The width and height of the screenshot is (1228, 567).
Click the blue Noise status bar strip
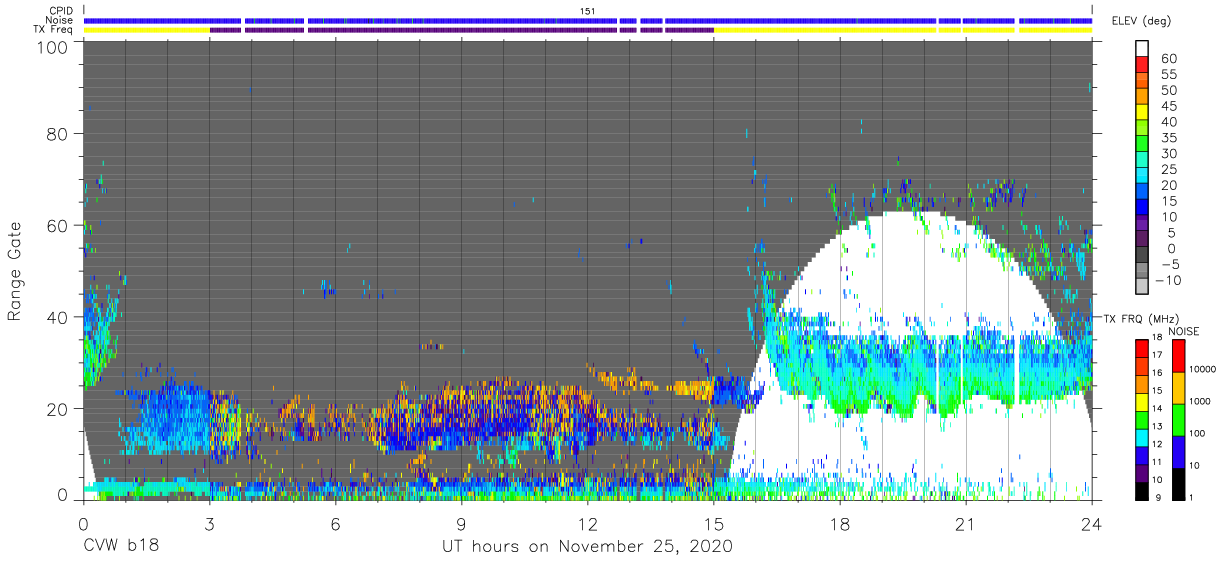pos(588,20)
